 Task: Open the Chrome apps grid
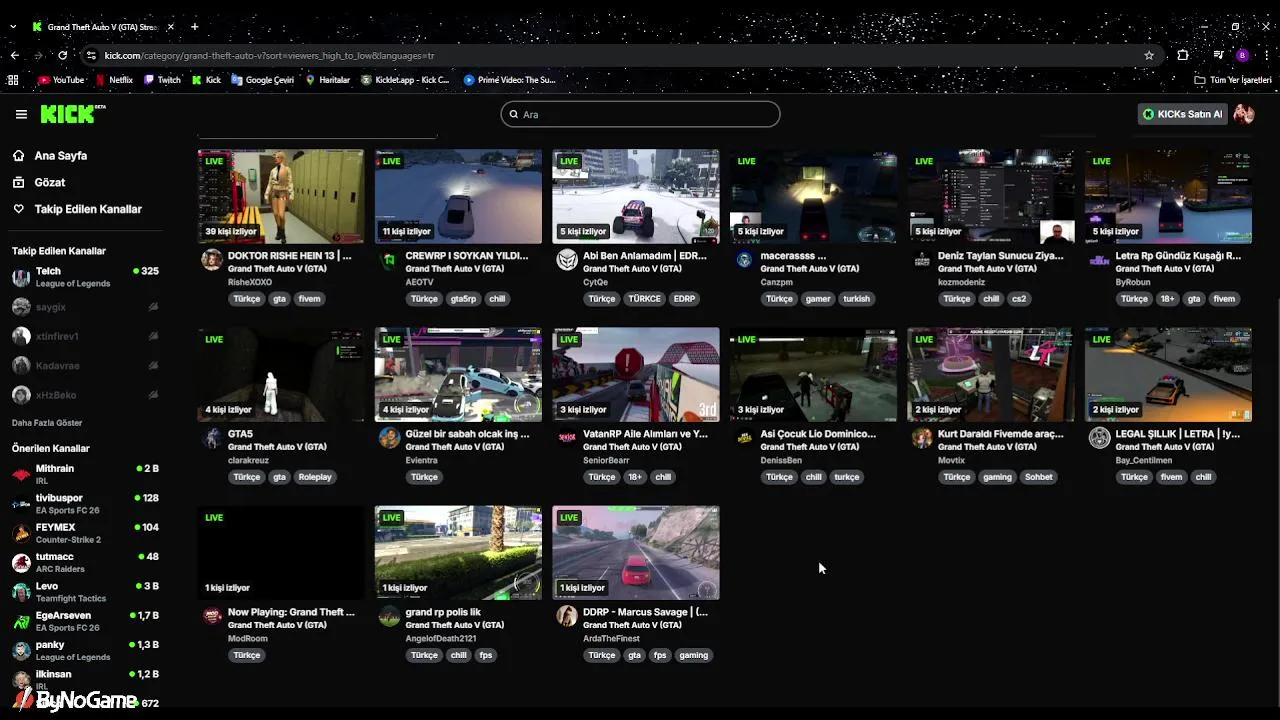click(13, 80)
